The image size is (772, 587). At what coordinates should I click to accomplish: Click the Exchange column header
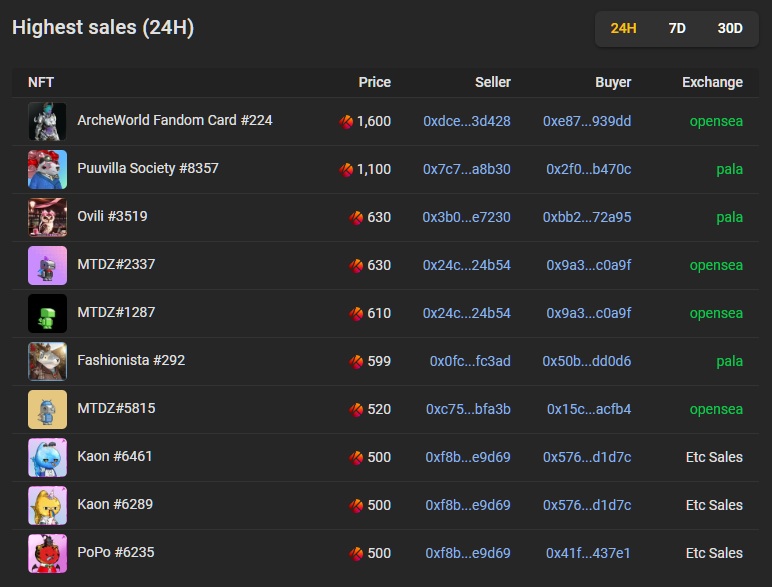coord(712,82)
